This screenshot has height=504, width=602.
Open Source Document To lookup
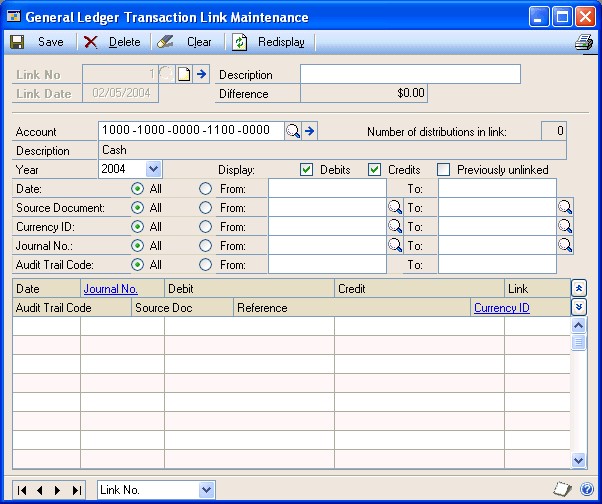click(565, 207)
